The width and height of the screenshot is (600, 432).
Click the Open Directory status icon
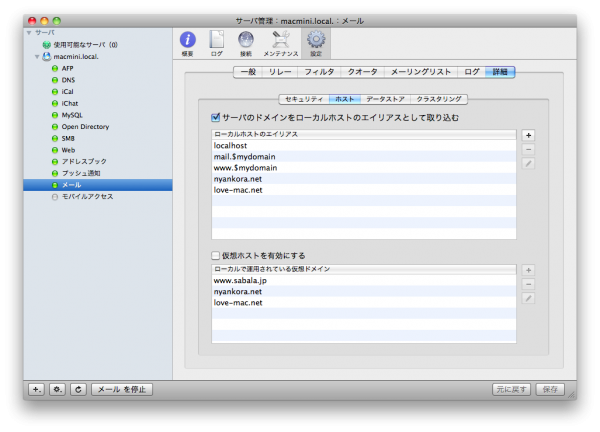click(x=55, y=127)
